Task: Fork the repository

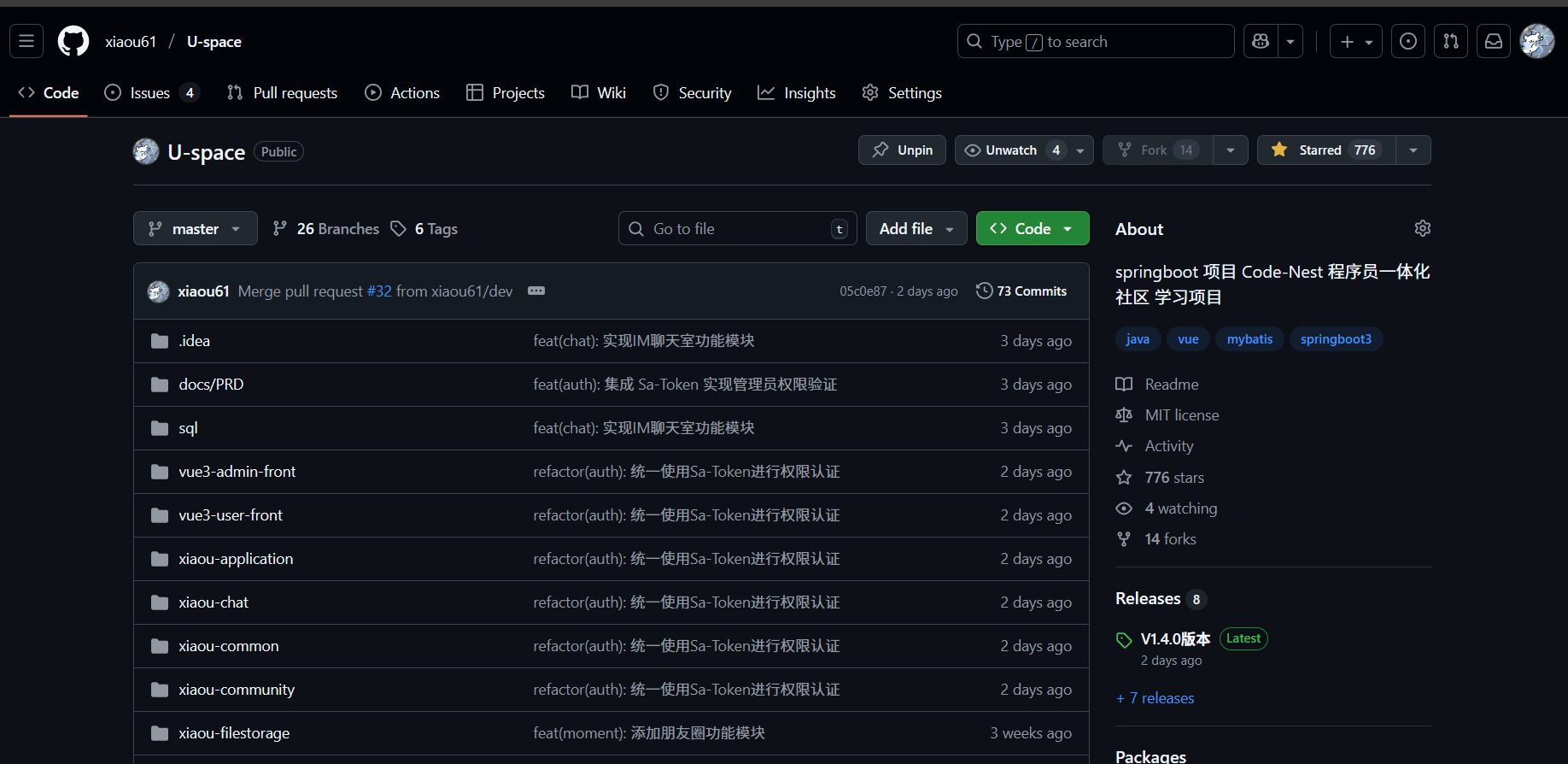Action: click(x=1158, y=150)
